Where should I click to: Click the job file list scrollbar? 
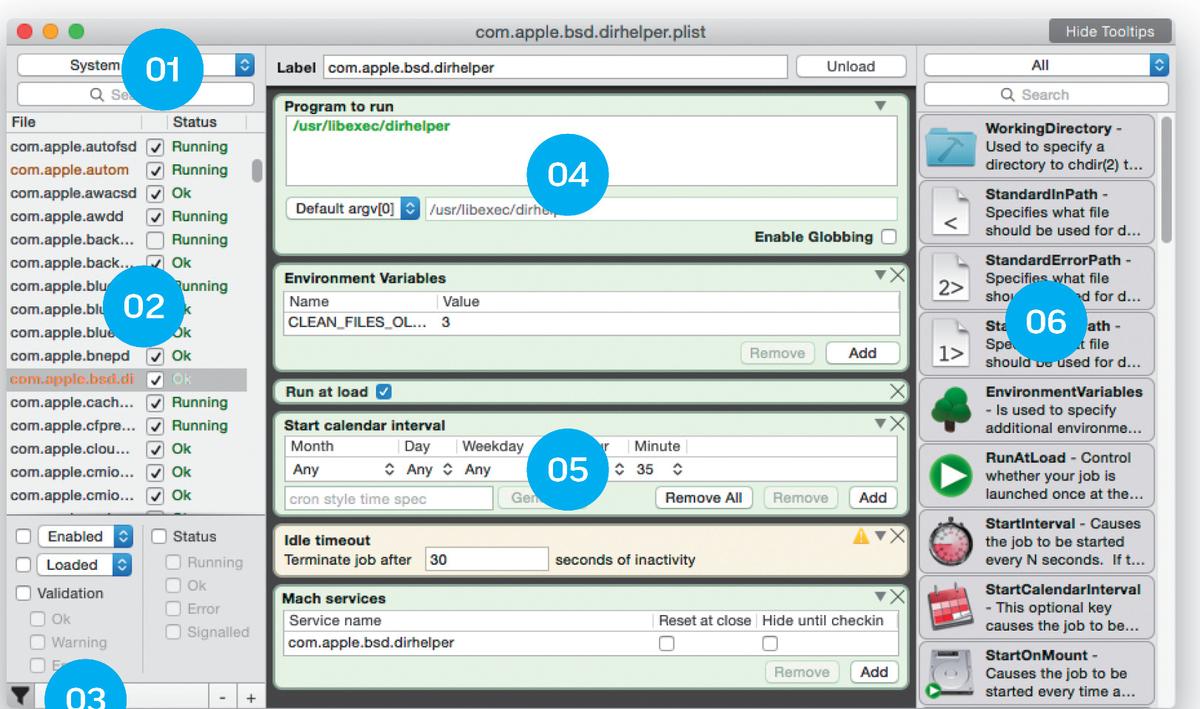coord(257,170)
